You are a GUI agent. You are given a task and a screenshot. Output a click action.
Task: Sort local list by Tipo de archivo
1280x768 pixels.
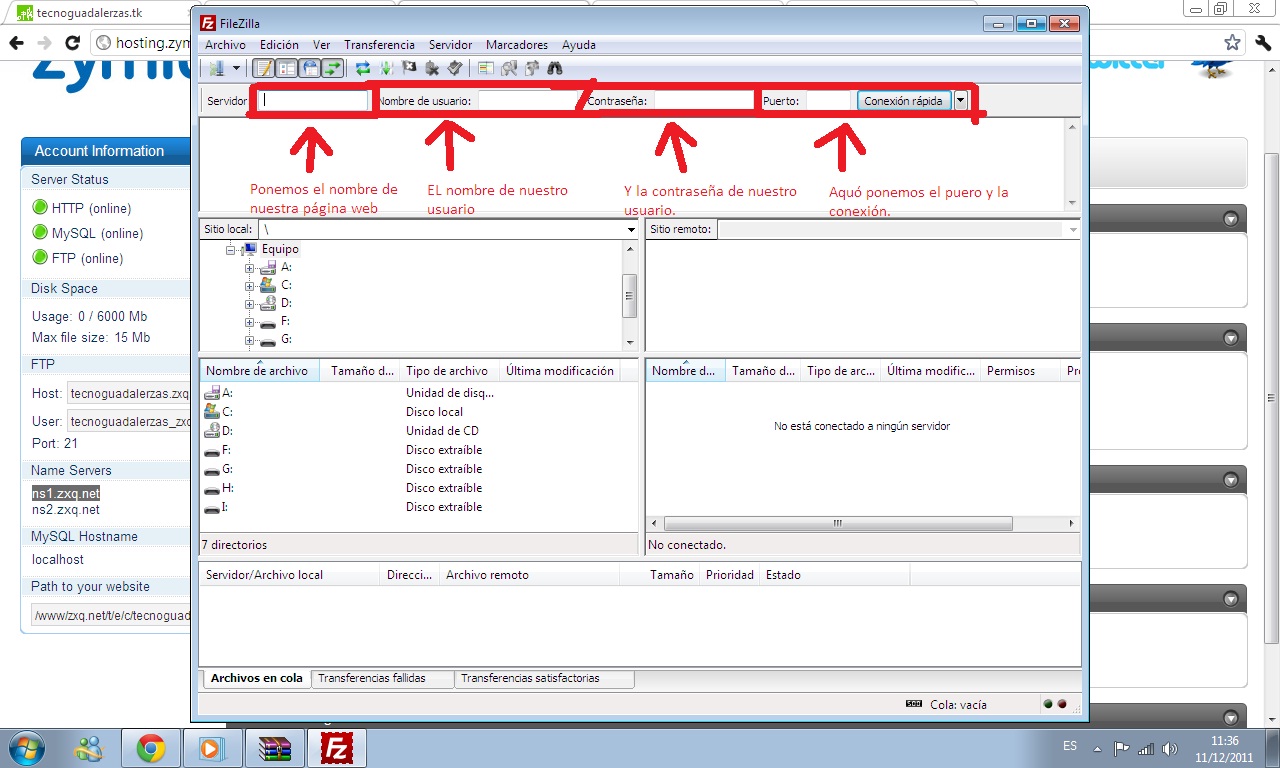coord(450,371)
